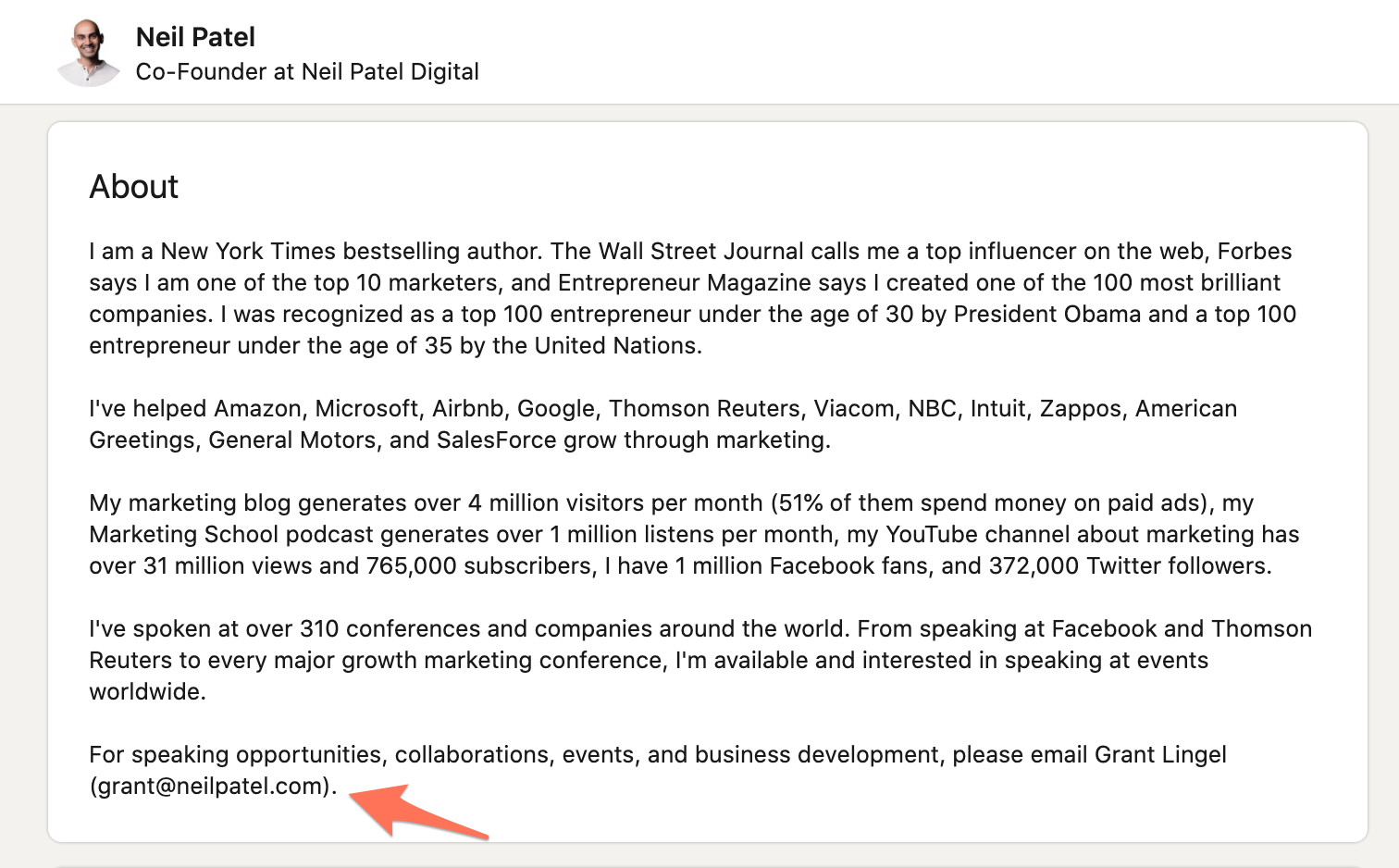Click the line beginning 'entrepreneur under the age of 35'

[395, 345]
